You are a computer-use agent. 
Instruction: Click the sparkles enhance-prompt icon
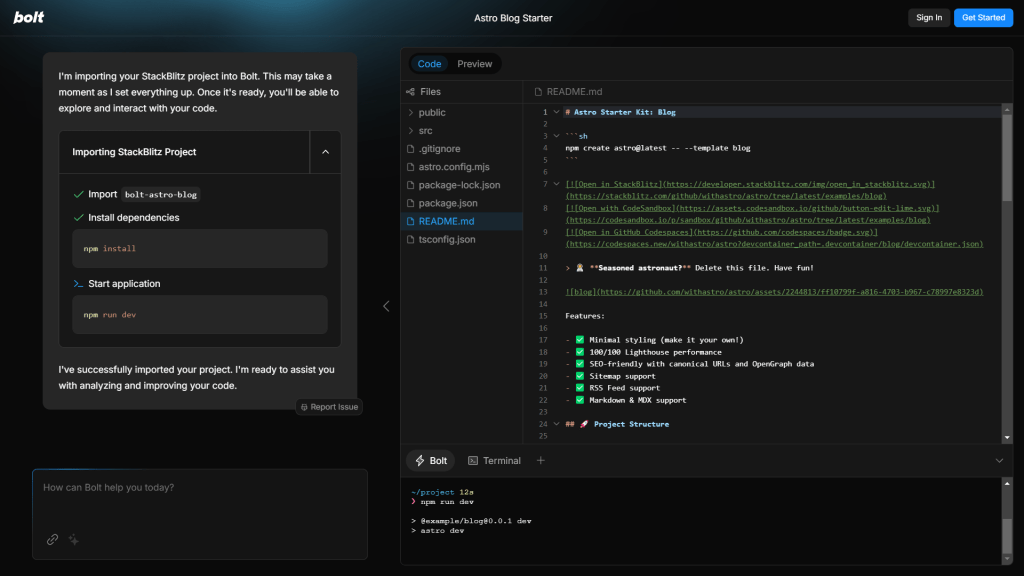tap(73, 539)
